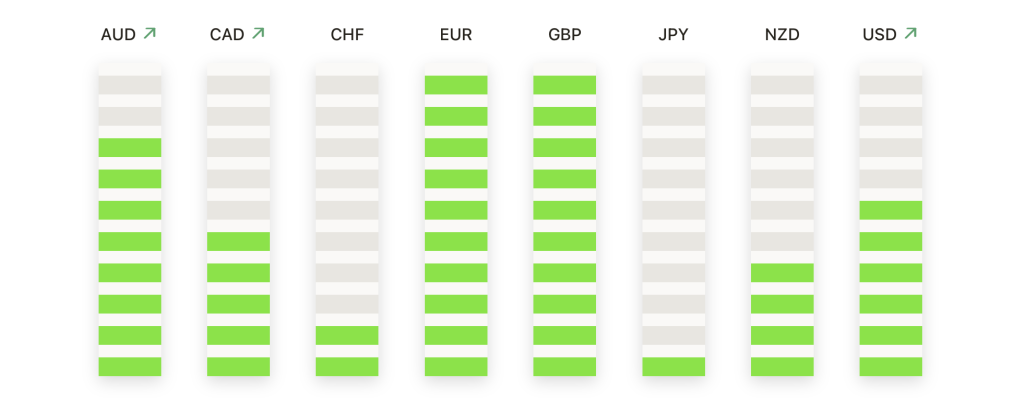Pick the JPY currency label
The width and height of the screenshot is (1024, 409).
pyautogui.click(x=673, y=35)
